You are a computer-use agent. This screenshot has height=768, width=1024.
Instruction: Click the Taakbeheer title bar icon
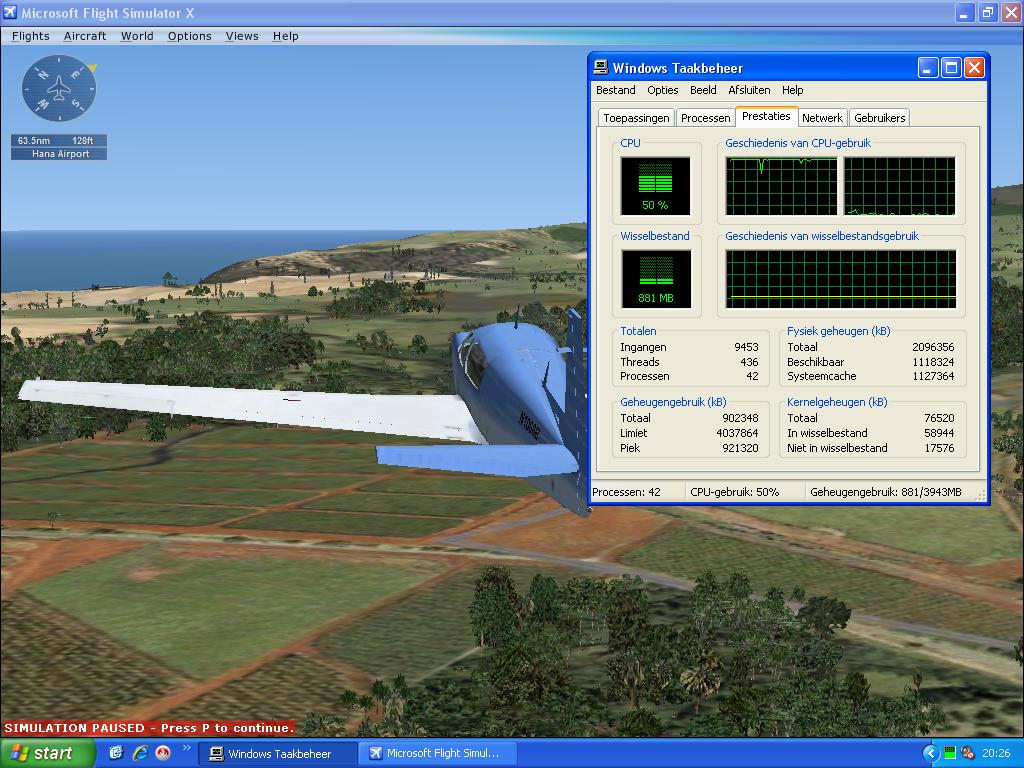(x=600, y=67)
